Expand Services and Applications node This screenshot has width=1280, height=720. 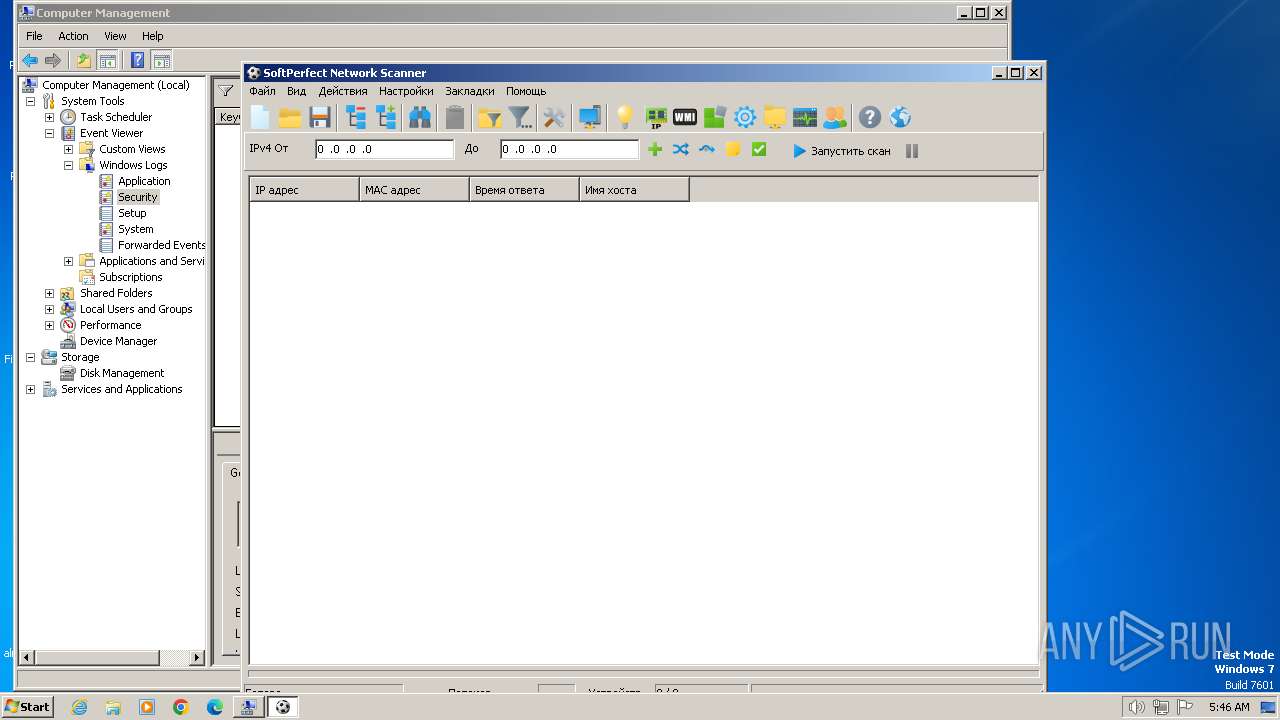point(30,389)
